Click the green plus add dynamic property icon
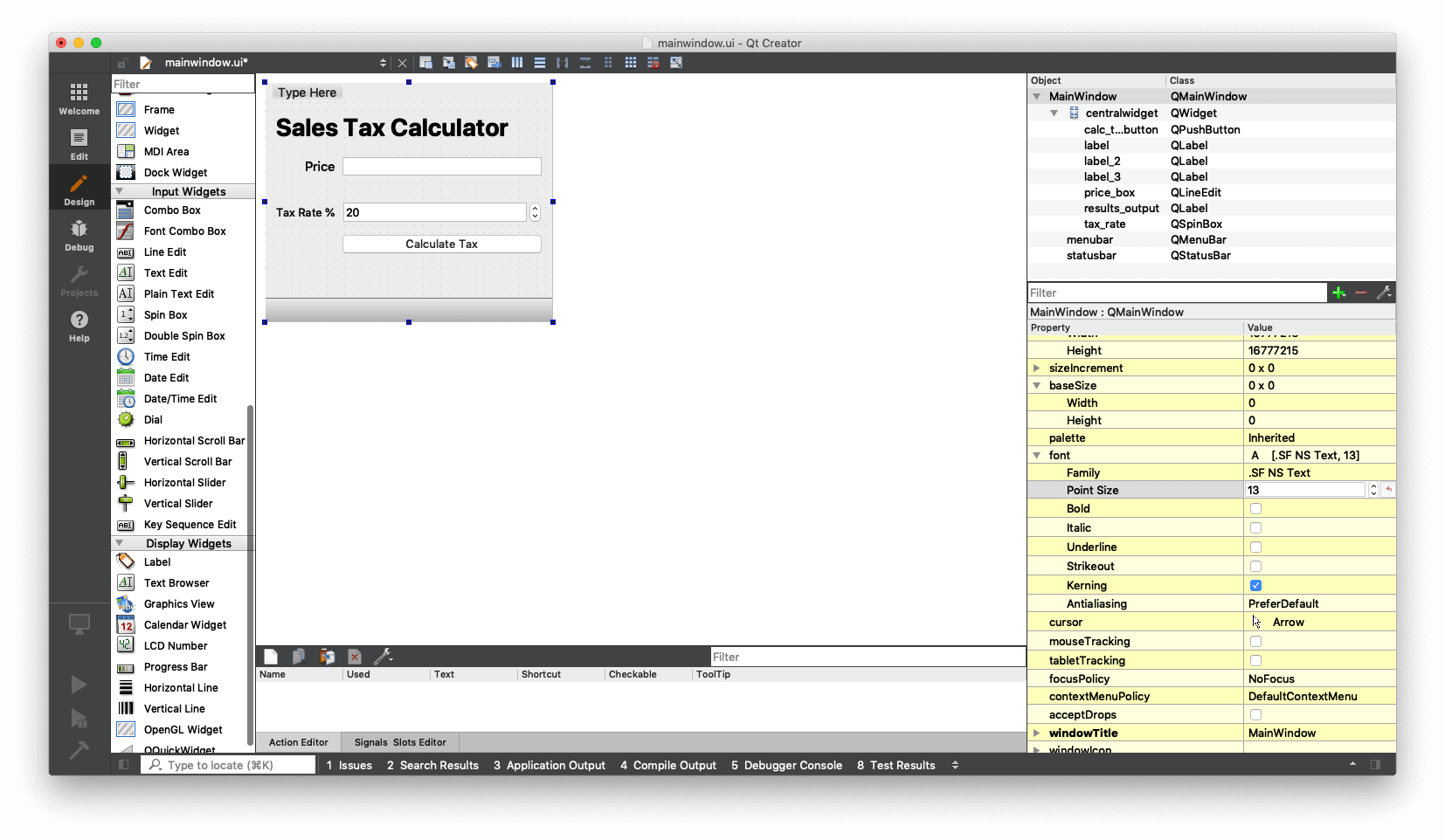The height and width of the screenshot is (840, 1445). point(1338,293)
